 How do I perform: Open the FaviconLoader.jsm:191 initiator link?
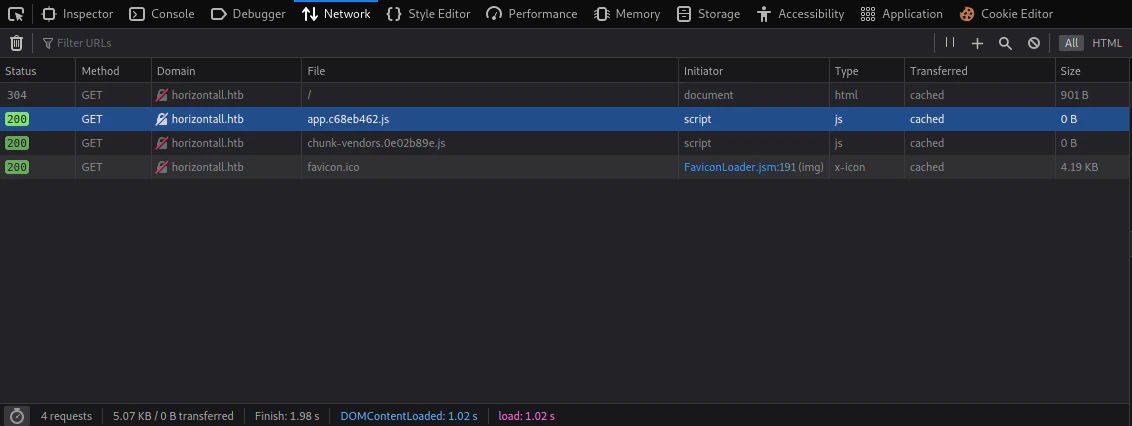[739, 167]
